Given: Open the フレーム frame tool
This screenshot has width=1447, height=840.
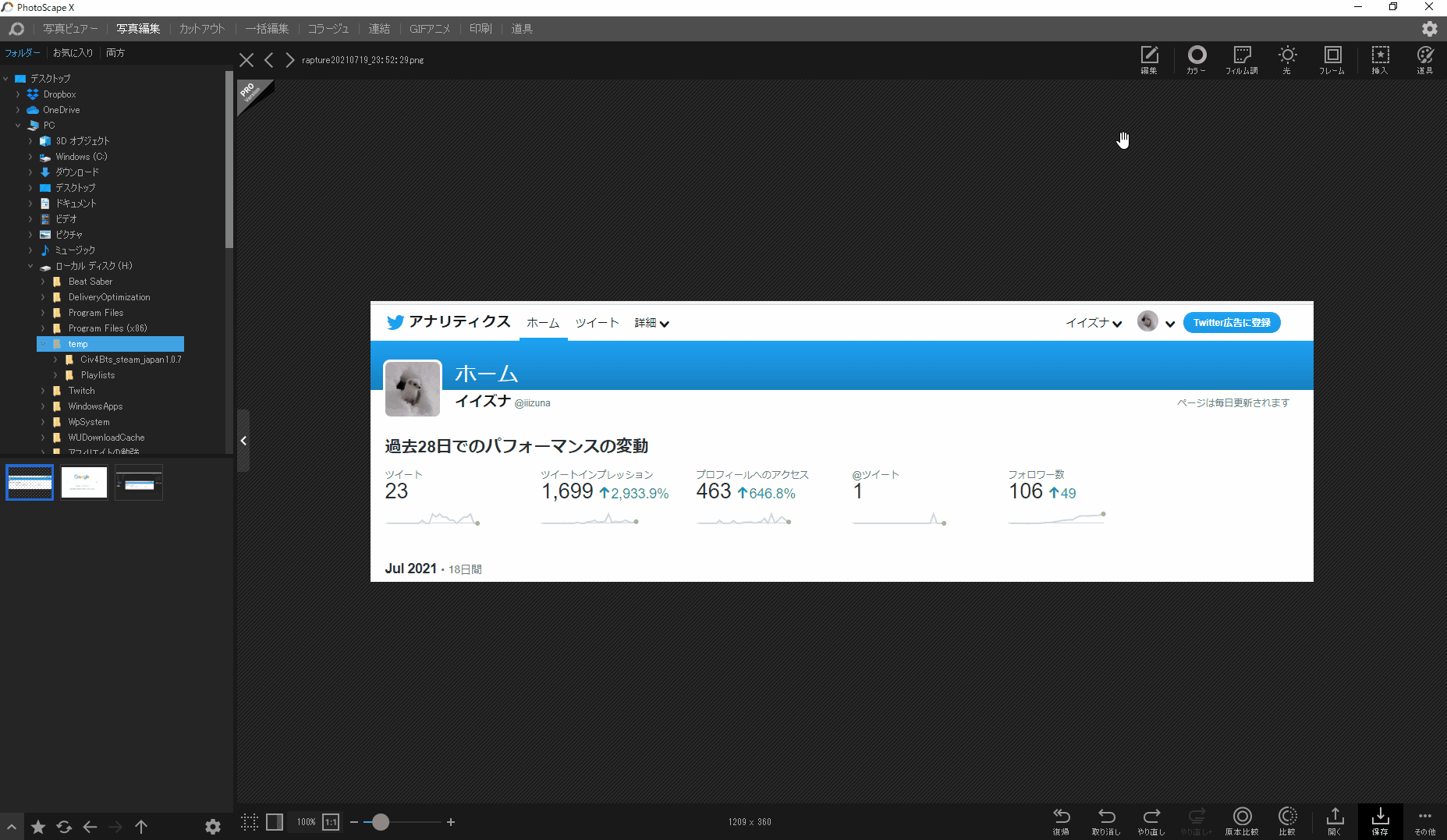Looking at the screenshot, I should 1332,59.
